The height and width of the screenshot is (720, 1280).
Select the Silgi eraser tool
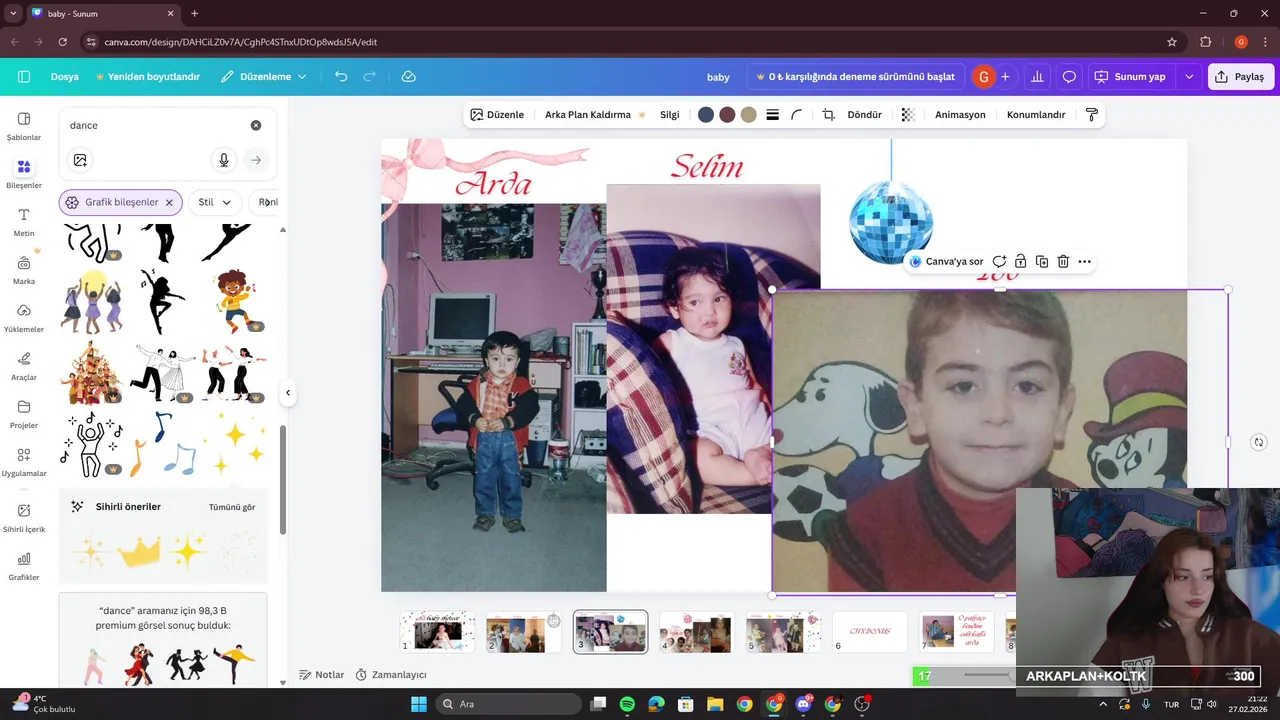pos(670,115)
